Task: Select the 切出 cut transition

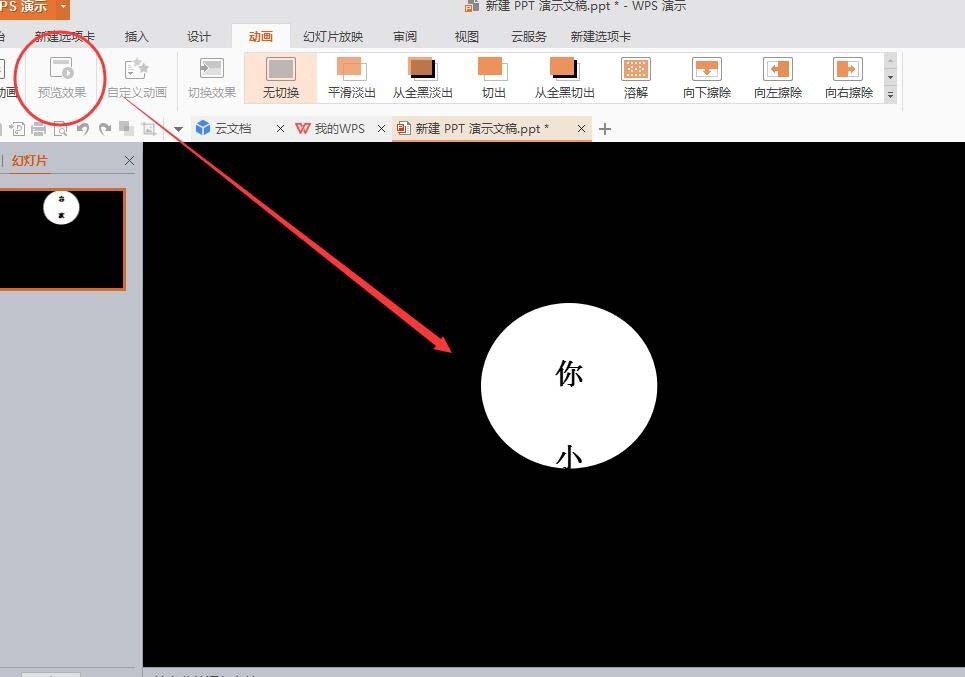Action: click(493, 76)
